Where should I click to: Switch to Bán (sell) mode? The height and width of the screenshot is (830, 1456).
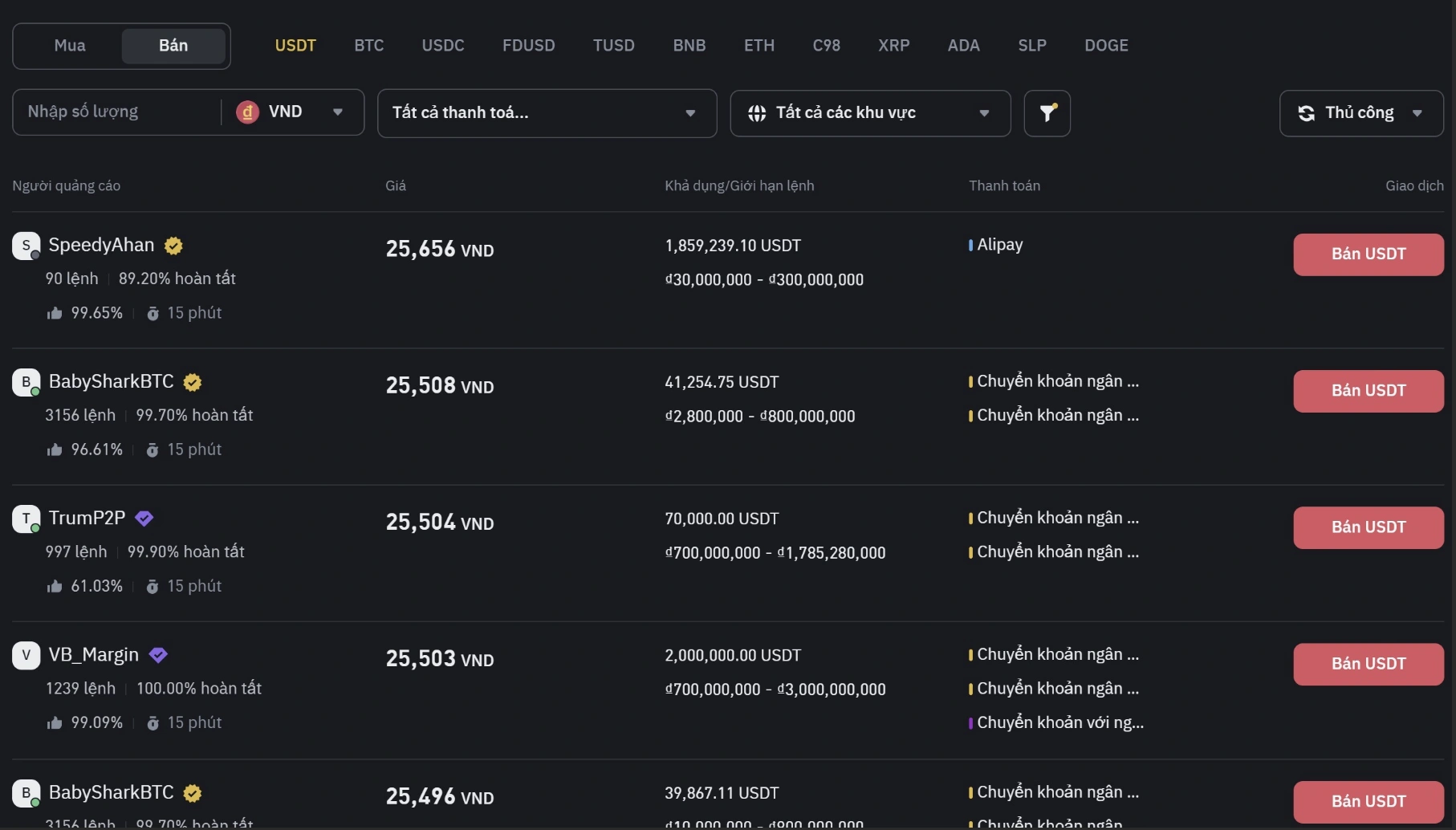pos(173,46)
